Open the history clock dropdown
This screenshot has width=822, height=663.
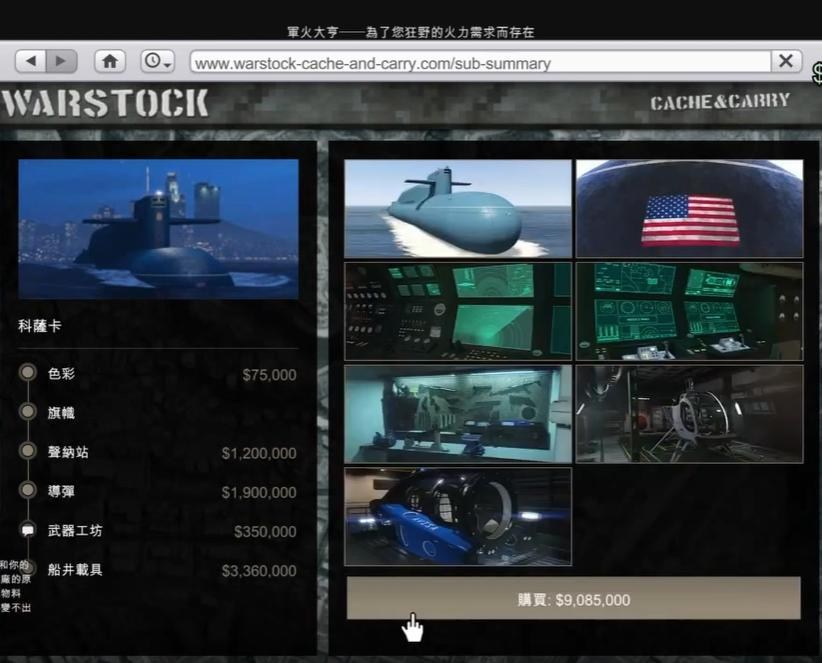click(157, 61)
